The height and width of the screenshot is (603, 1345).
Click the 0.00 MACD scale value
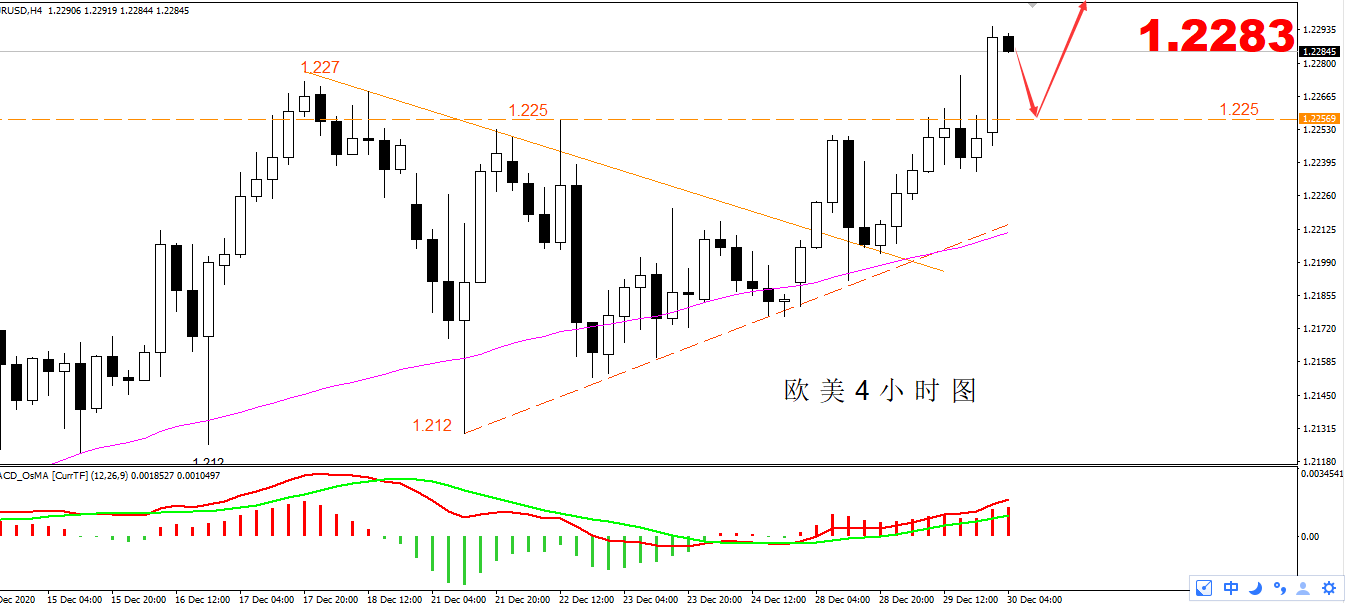1311,536
